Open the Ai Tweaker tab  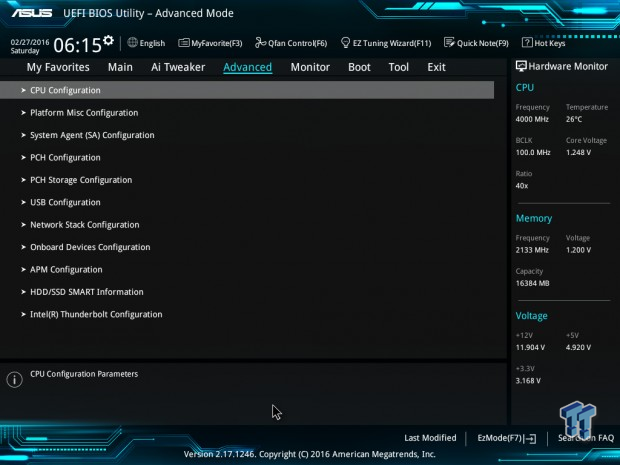pos(178,67)
